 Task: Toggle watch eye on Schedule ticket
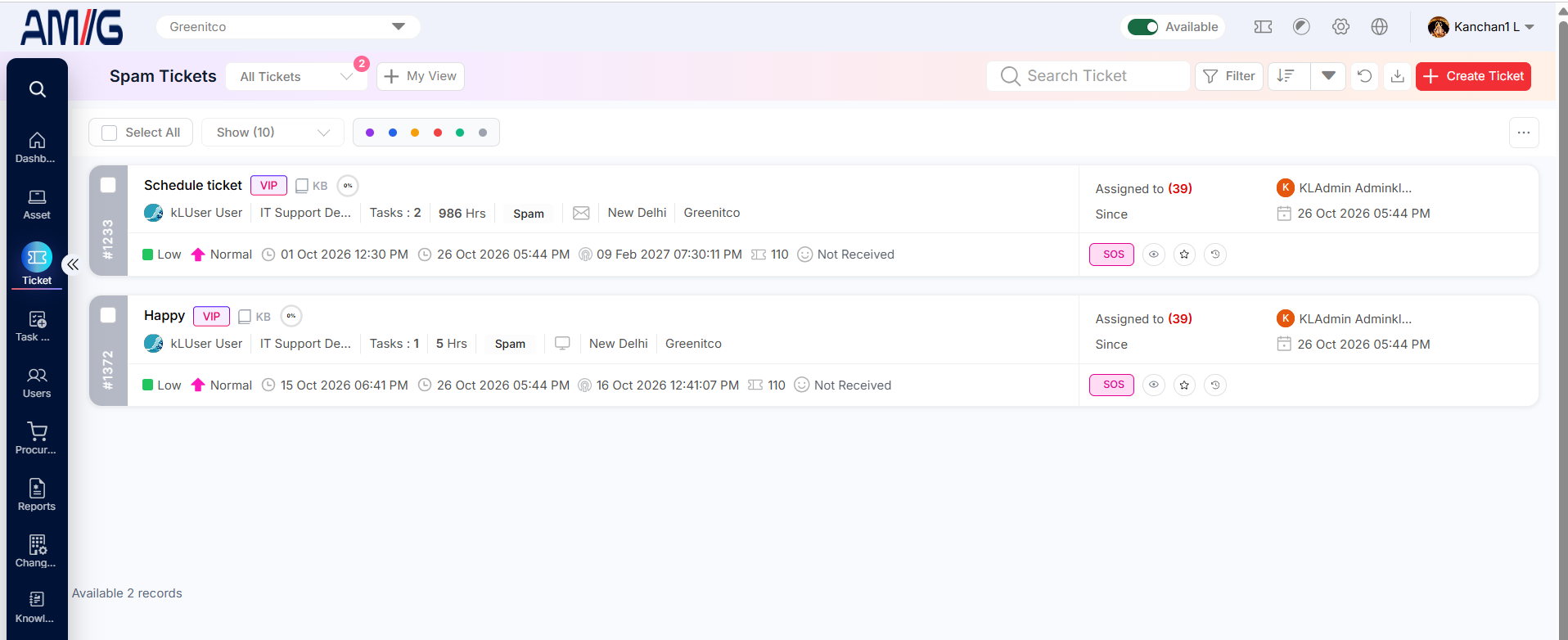pos(1154,255)
